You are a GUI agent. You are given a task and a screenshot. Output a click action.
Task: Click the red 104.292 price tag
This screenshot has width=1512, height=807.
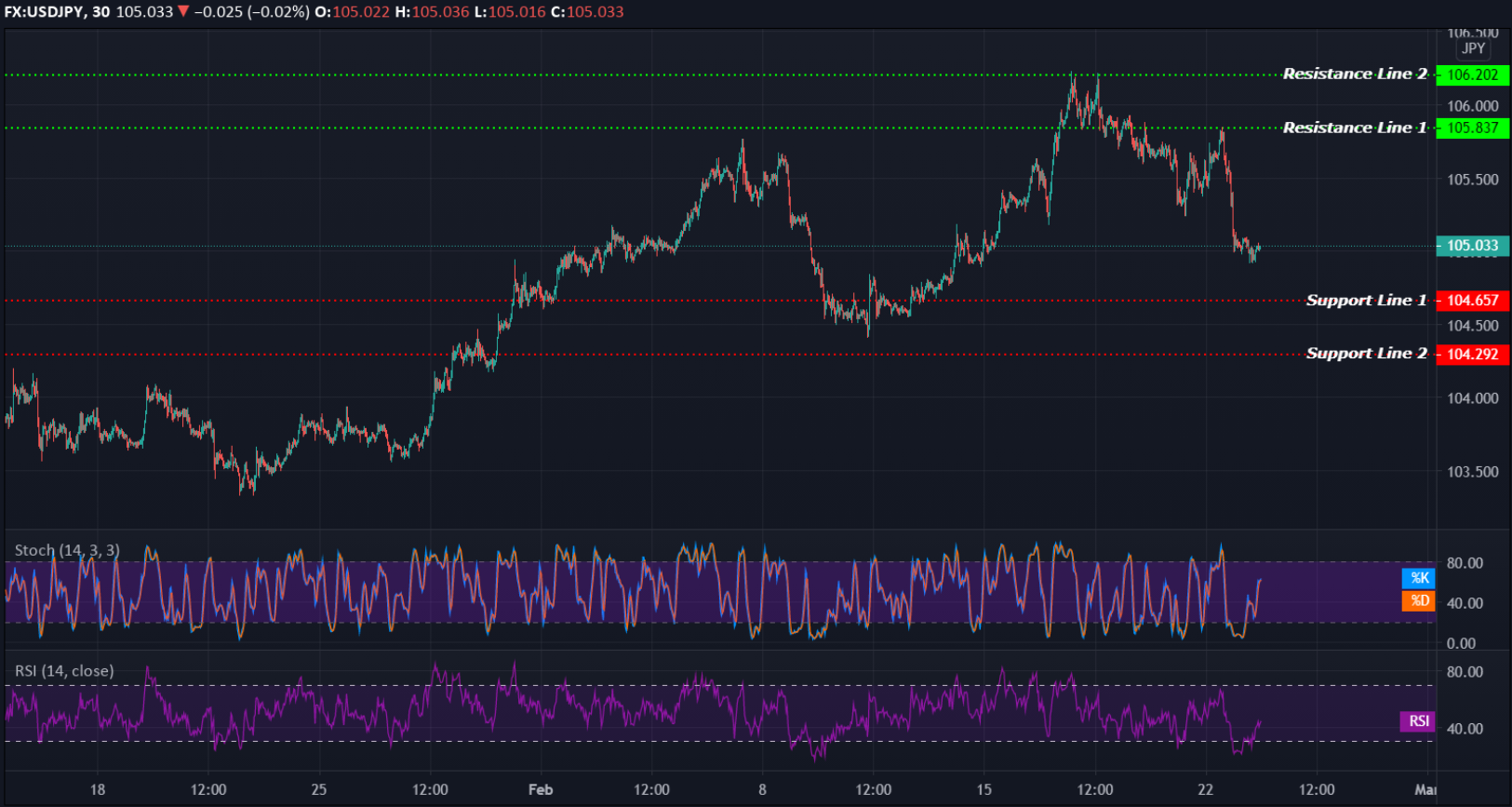pyautogui.click(x=1473, y=354)
